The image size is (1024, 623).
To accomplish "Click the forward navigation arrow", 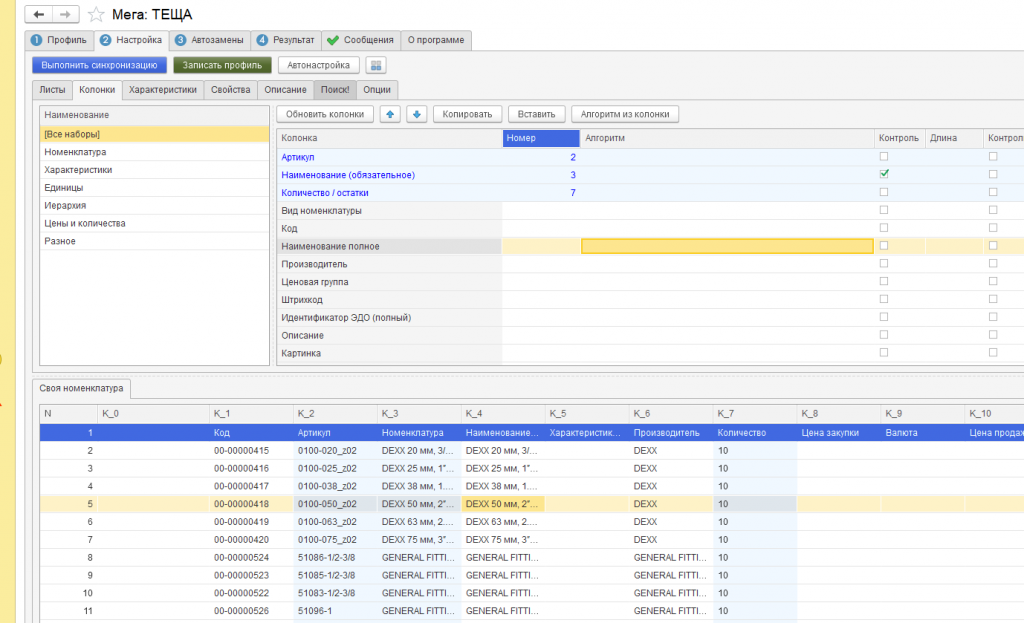I will (x=64, y=14).
